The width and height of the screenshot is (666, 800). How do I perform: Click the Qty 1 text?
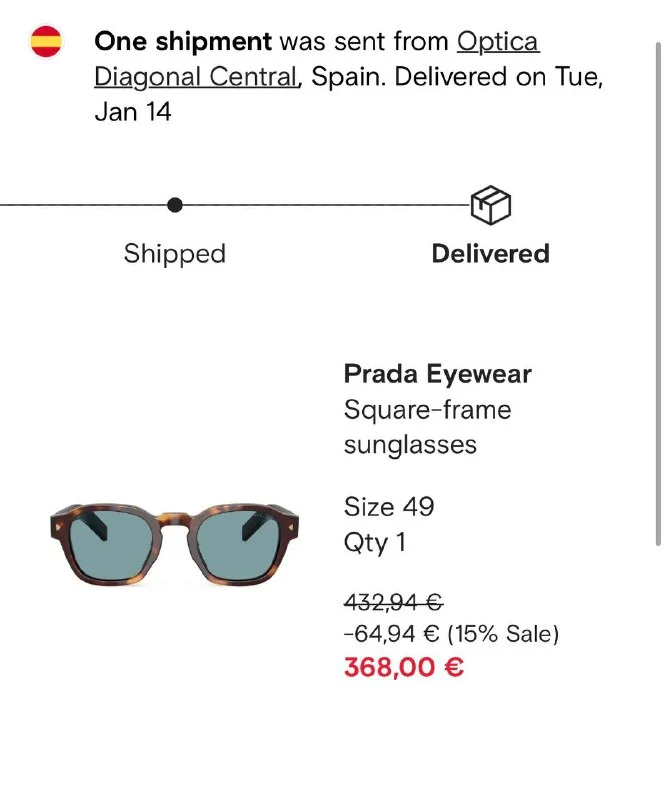(375, 543)
